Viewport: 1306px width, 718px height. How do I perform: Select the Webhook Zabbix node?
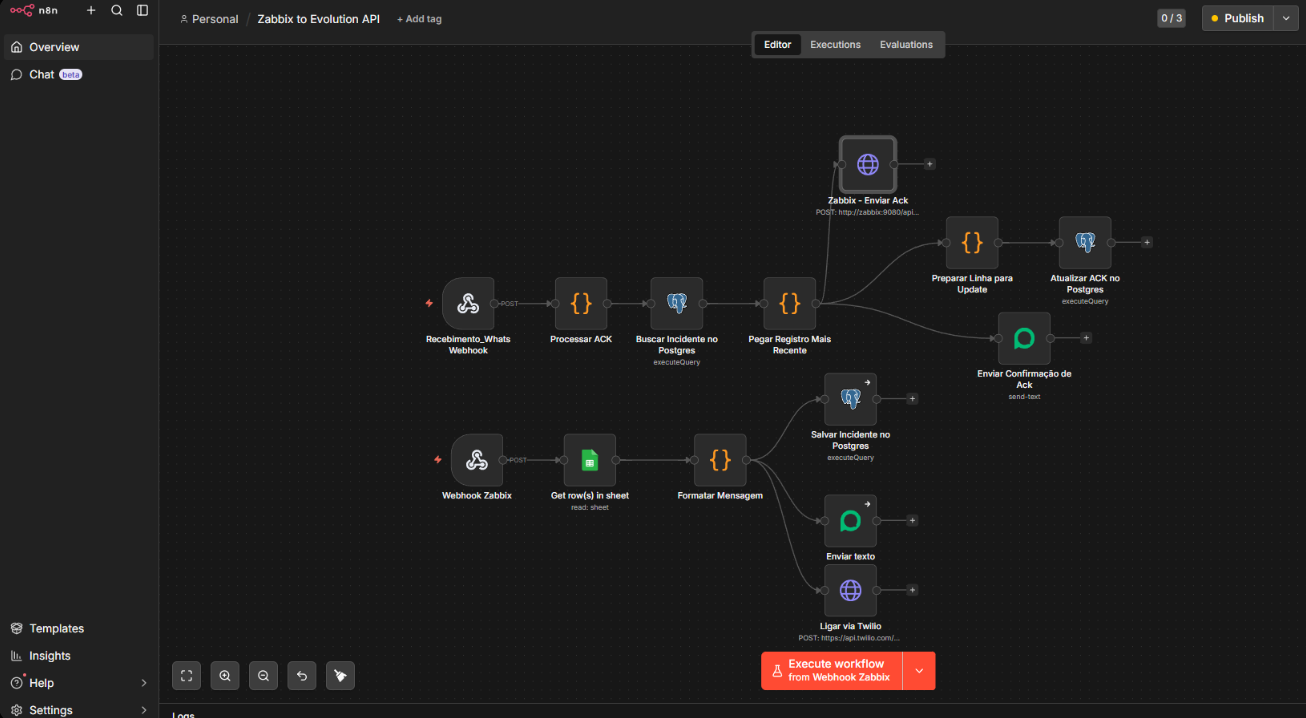pyautogui.click(x=477, y=460)
